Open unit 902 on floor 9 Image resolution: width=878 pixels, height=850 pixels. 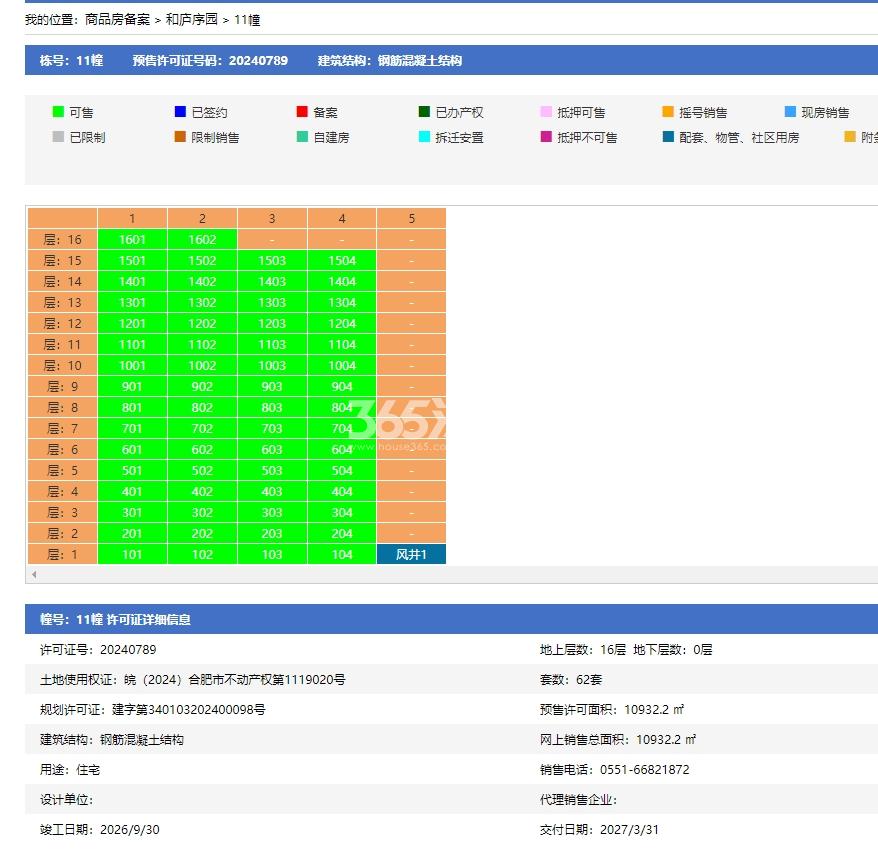[202, 386]
